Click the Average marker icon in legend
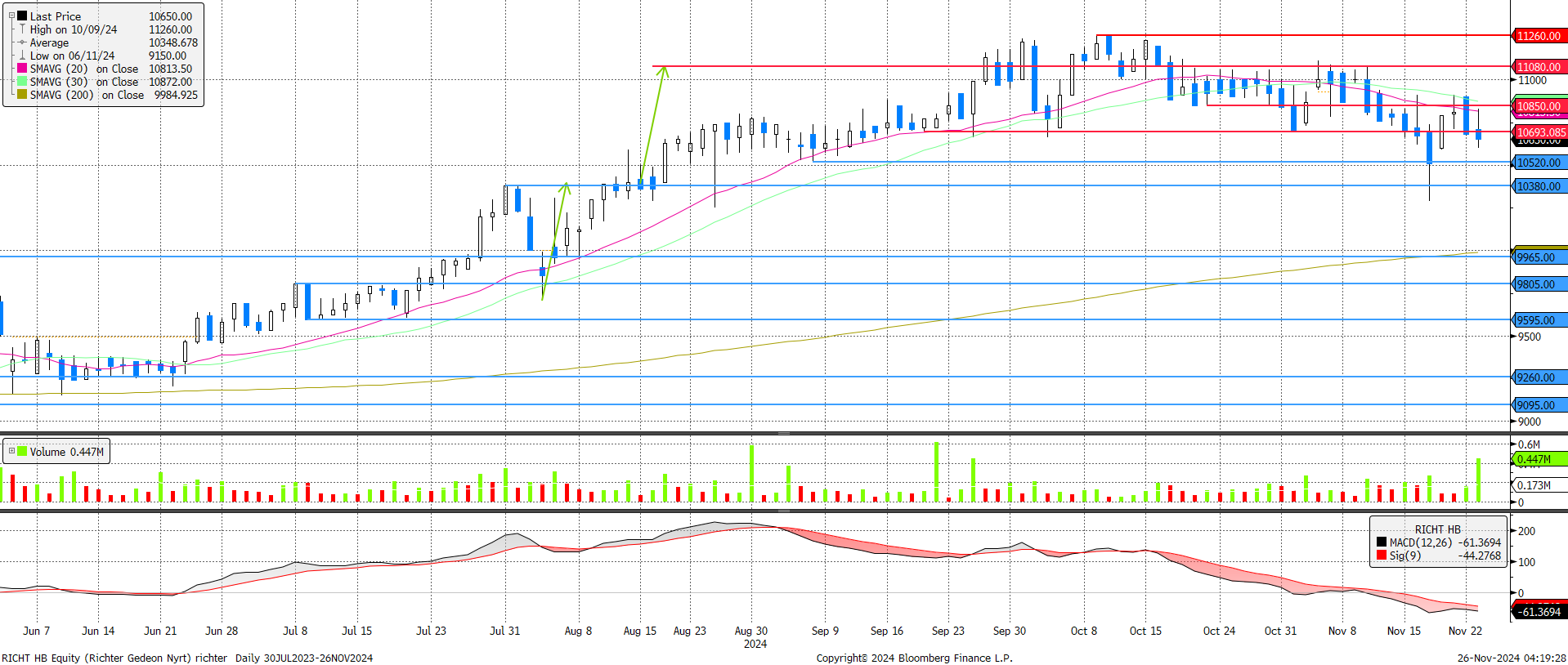The image size is (1568, 665). [22, 42]
